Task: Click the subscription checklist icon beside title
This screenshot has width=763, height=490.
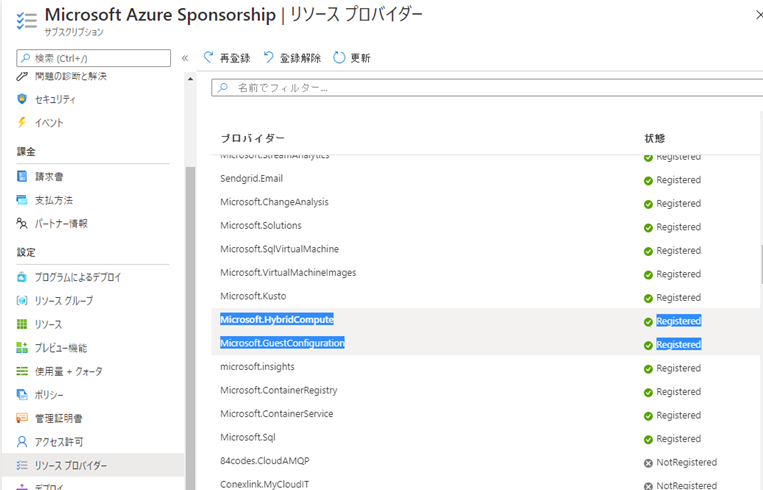Action: coord(26,21)
